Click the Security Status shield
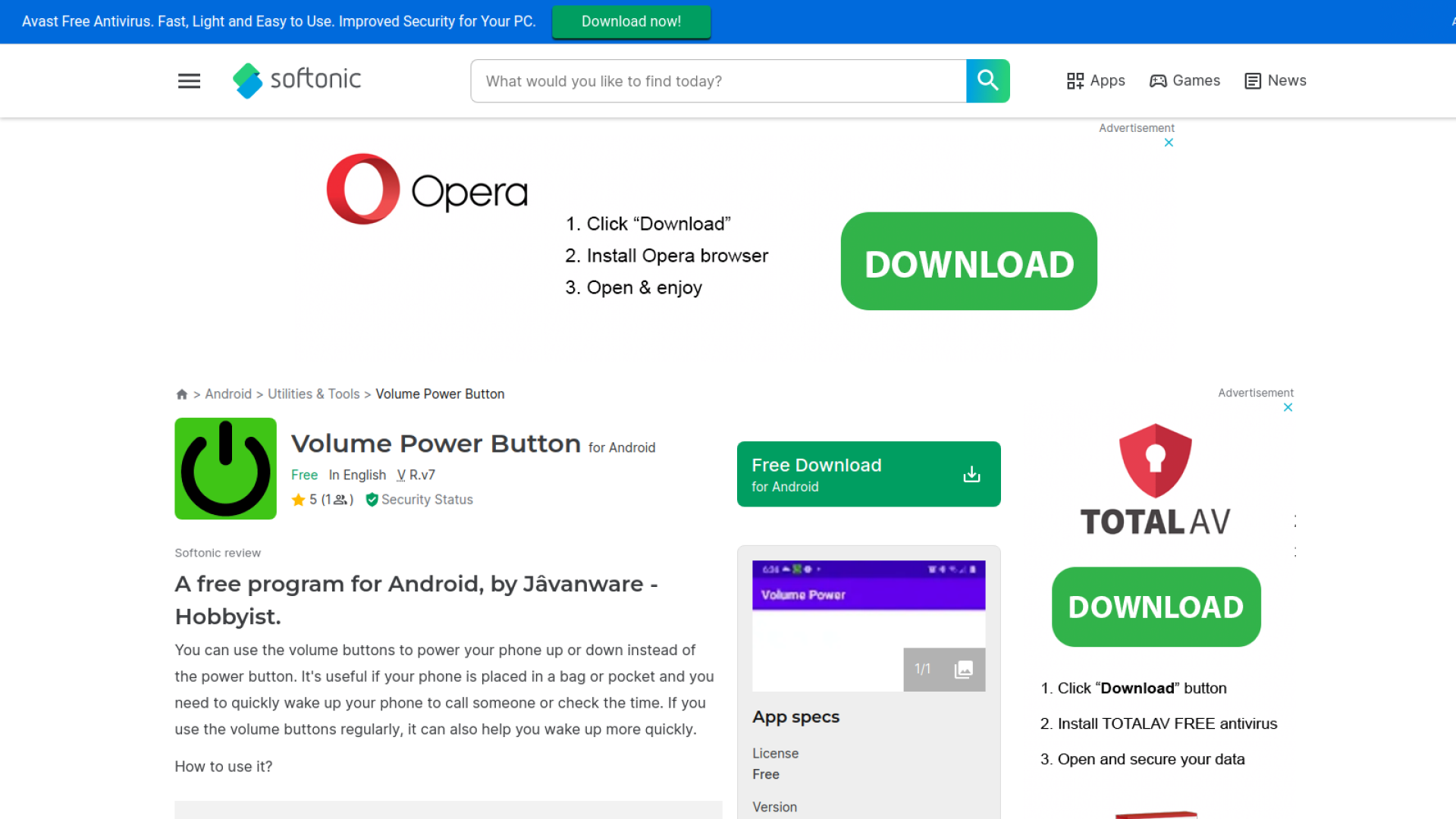The image size is (1456, 819). [372, 500]
